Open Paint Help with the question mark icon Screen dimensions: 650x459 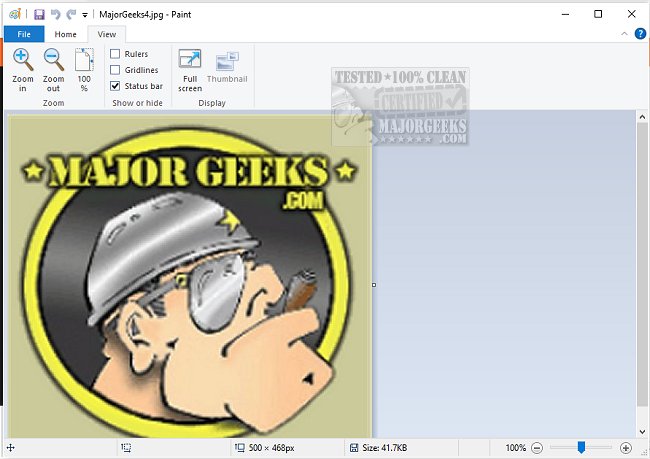(640, 34)
